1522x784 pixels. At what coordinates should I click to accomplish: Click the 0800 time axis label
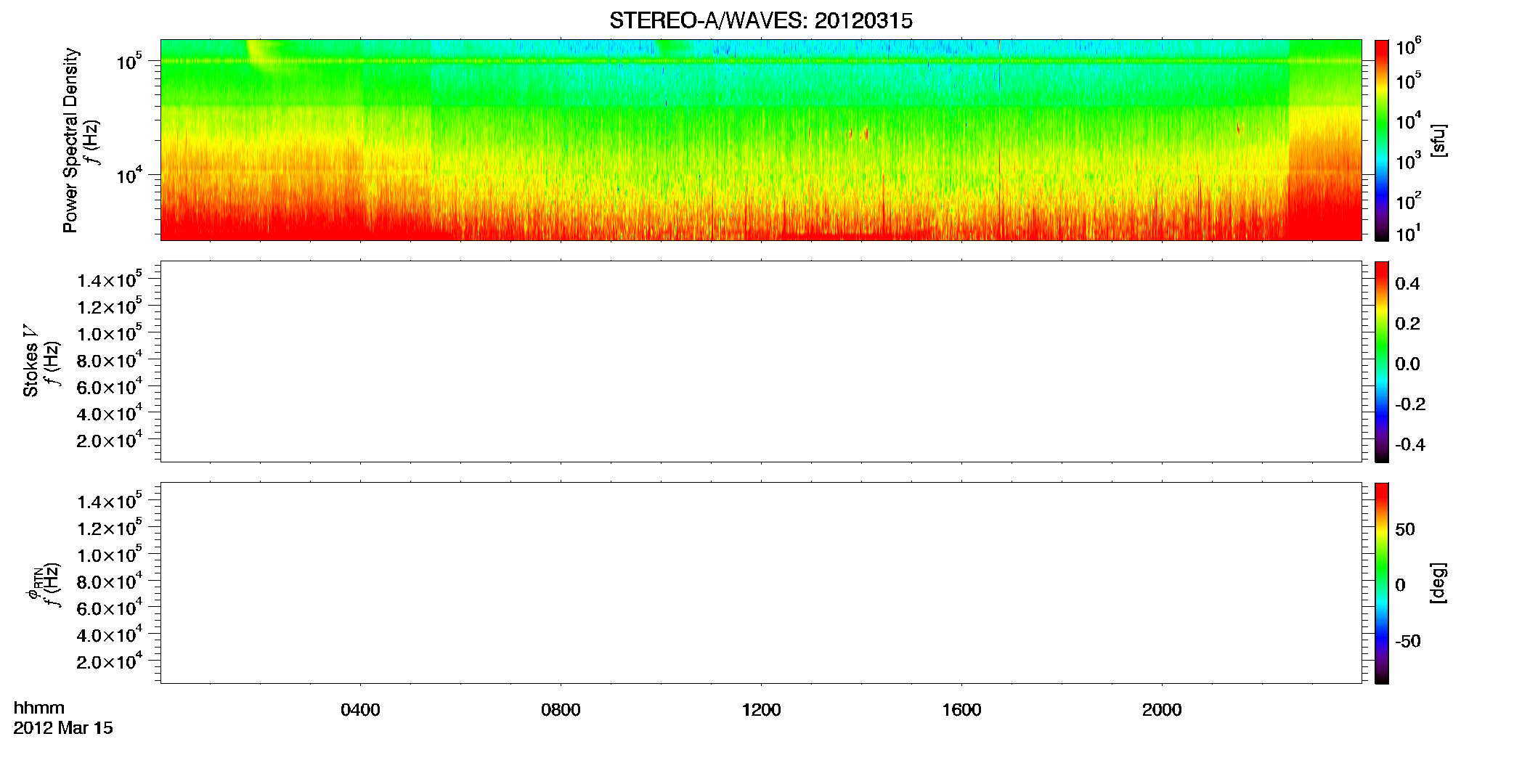tap(561, 710)
